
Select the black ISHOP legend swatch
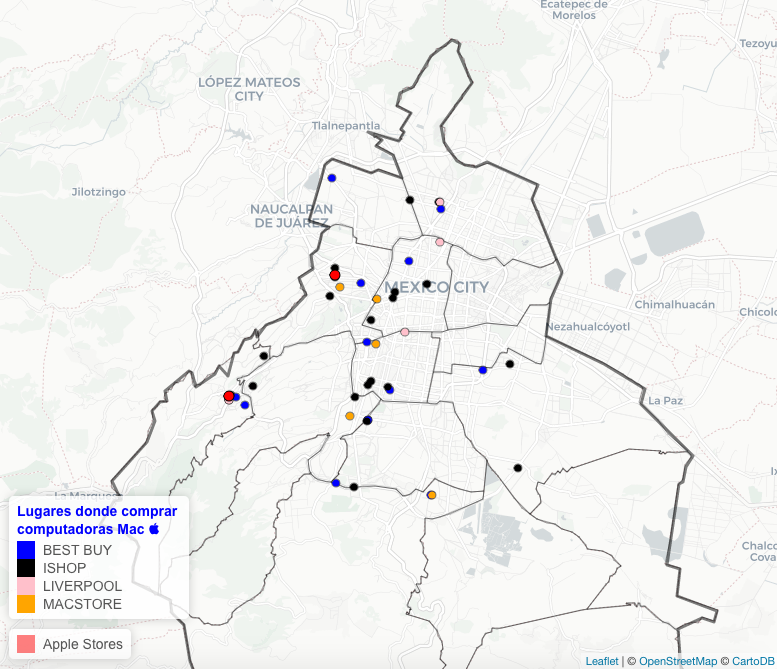pyautogui.click(x=26, y=568)
